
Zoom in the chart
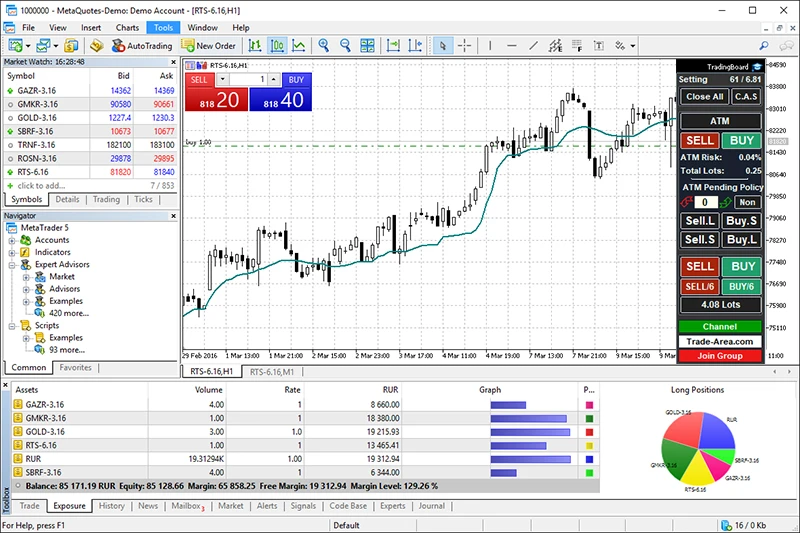(323, 46)
